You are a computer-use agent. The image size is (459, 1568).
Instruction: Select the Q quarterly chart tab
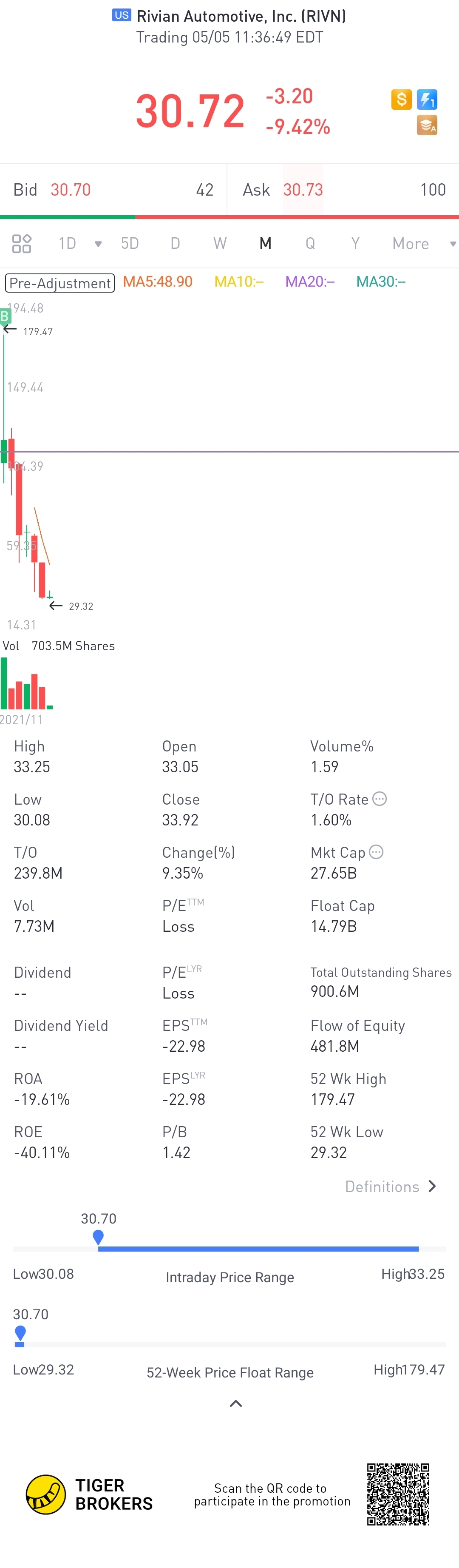[x=310, y=244]
